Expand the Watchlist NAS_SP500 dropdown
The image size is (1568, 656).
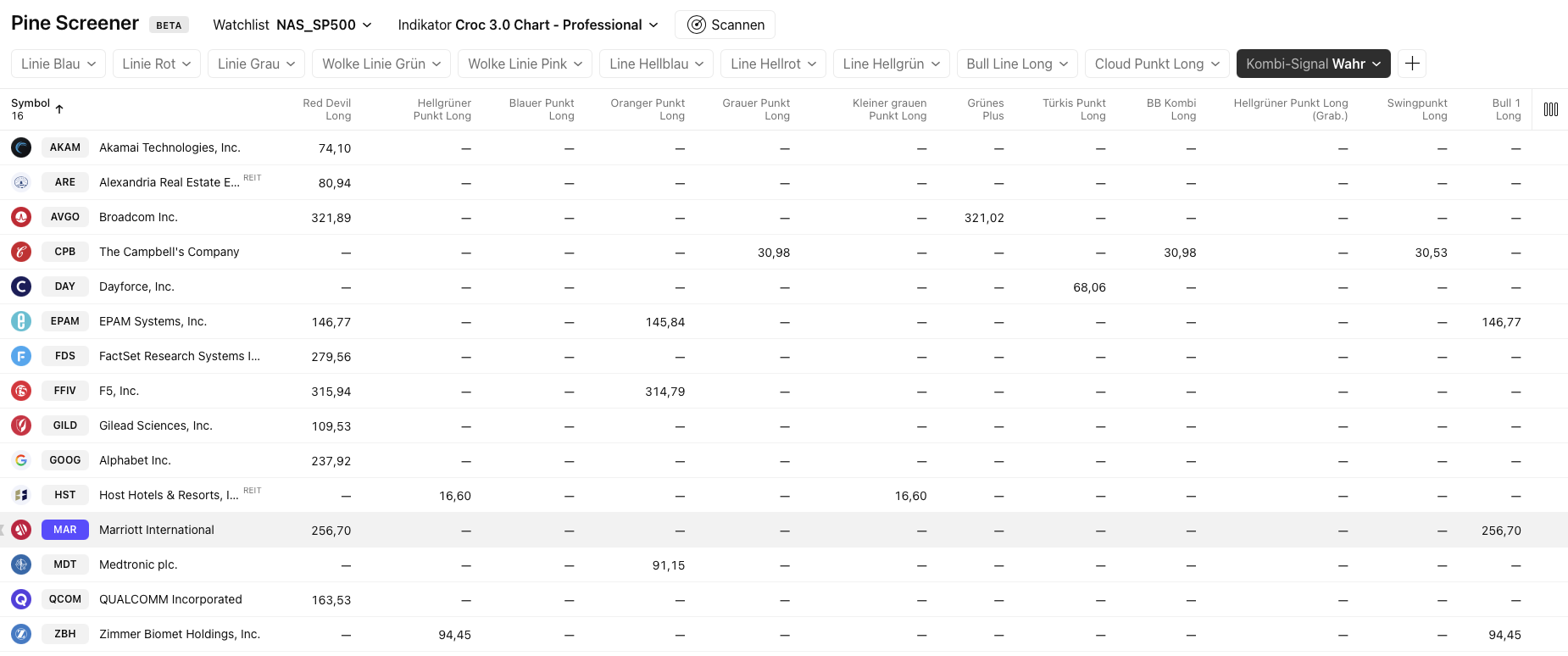click(x=292, y=25)
